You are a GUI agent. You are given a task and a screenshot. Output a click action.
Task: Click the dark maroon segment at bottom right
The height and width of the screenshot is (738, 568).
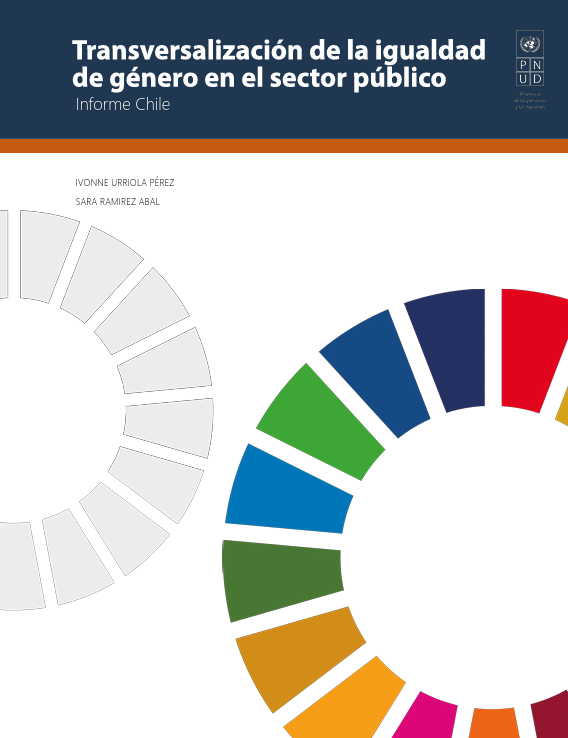coord(552,715)
